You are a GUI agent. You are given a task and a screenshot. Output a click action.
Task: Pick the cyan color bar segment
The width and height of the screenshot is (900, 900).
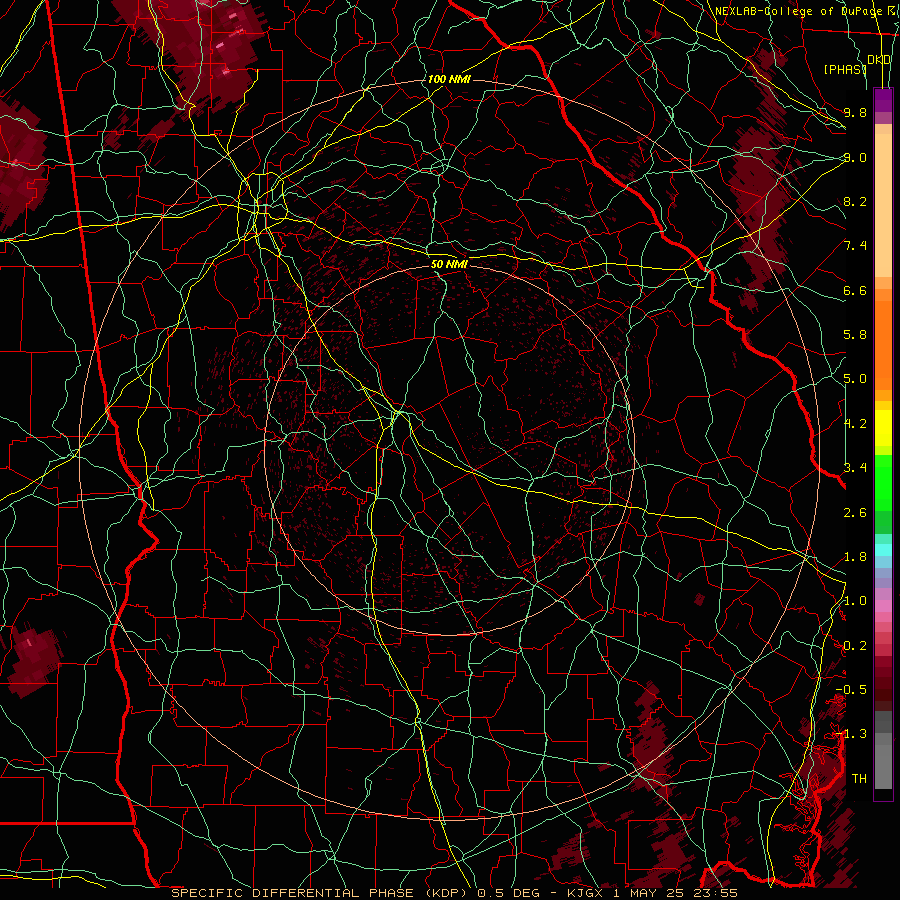[883, 549]
